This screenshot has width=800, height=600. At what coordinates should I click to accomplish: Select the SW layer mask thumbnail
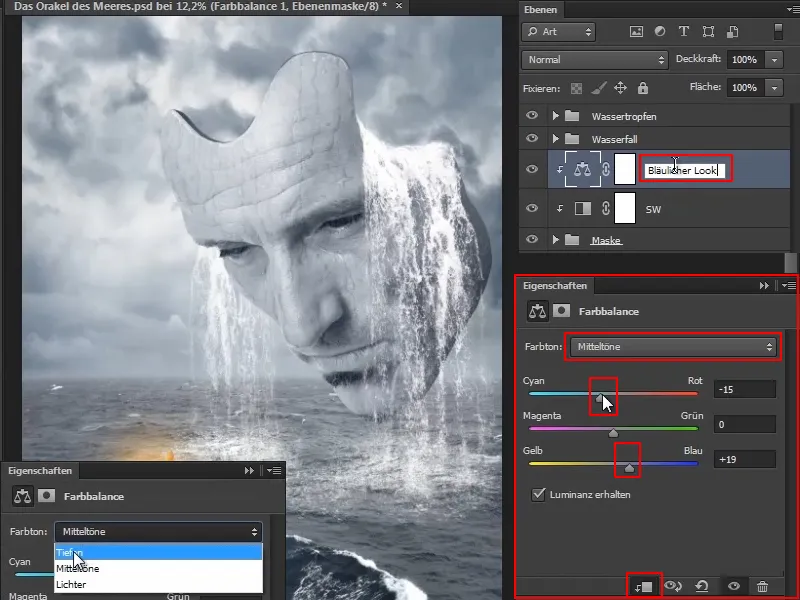pyautogui.click(x=624, y=208)
